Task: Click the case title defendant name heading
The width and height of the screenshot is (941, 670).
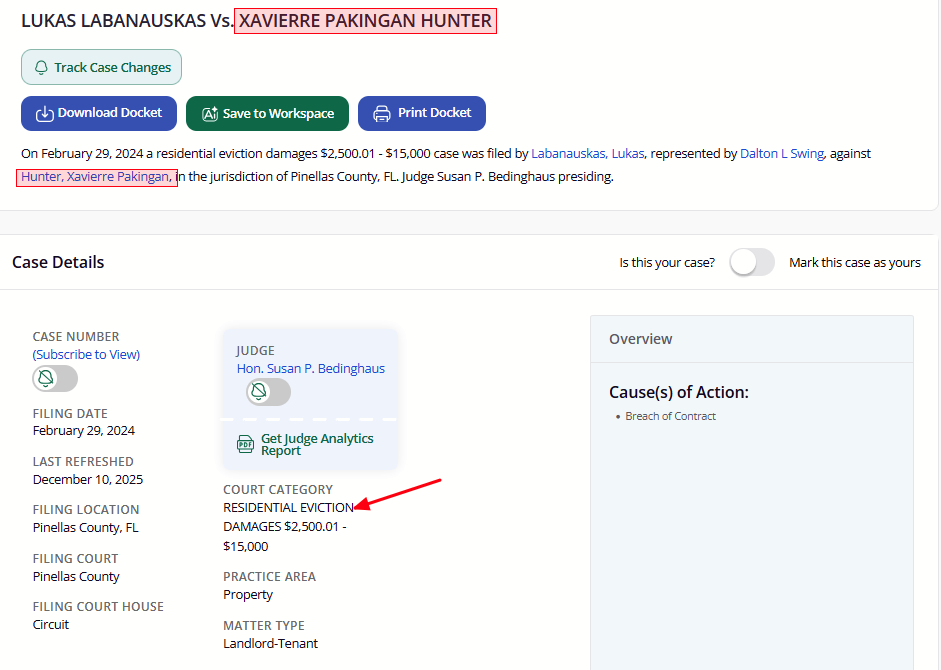Action: pos(365,21)
